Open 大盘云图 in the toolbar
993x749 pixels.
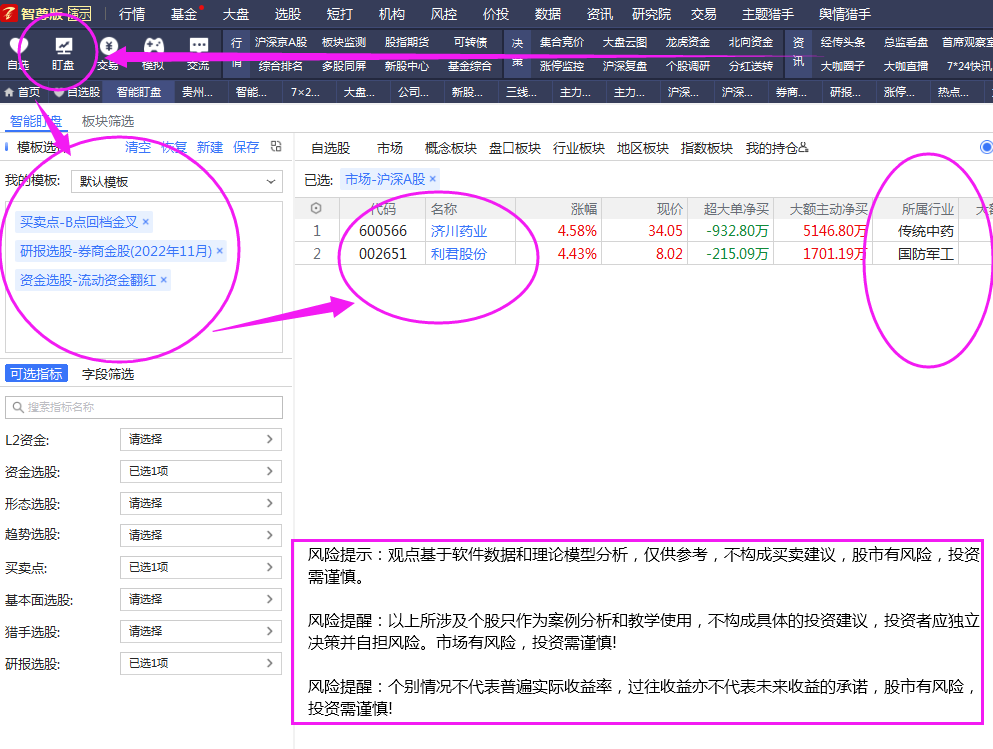tap(624, 42)
